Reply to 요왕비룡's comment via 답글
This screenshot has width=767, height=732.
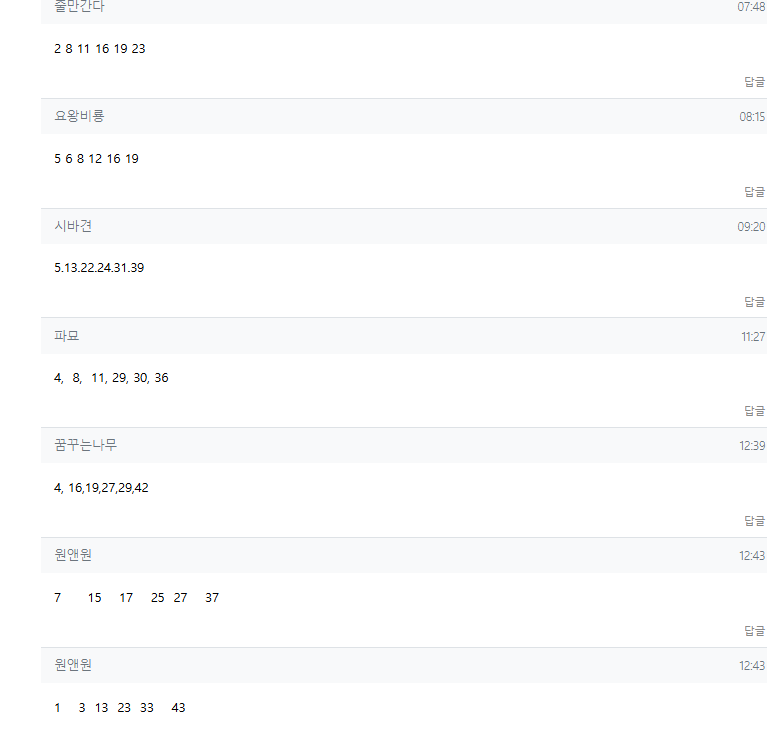[754, 192]
